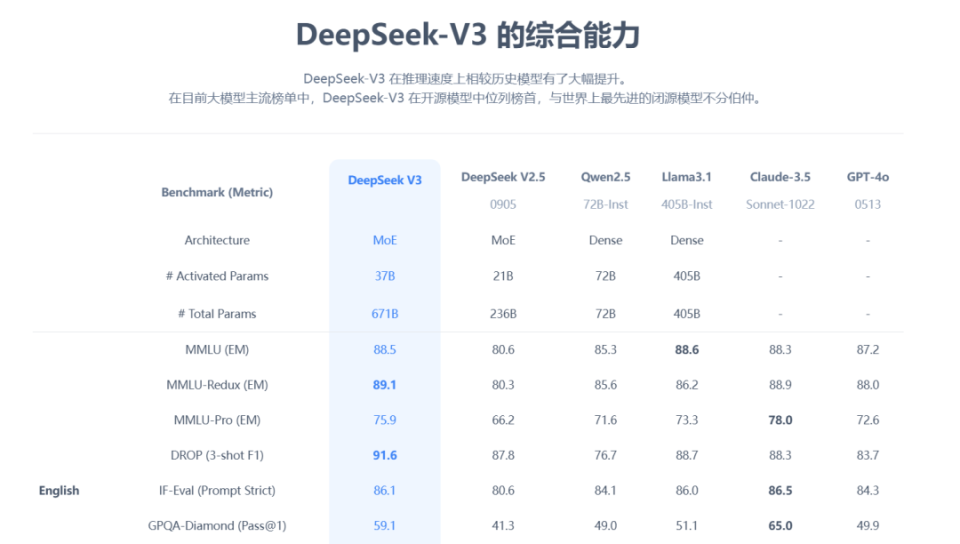Select the '88.0' MMLU-Redux score

[868, 385]
